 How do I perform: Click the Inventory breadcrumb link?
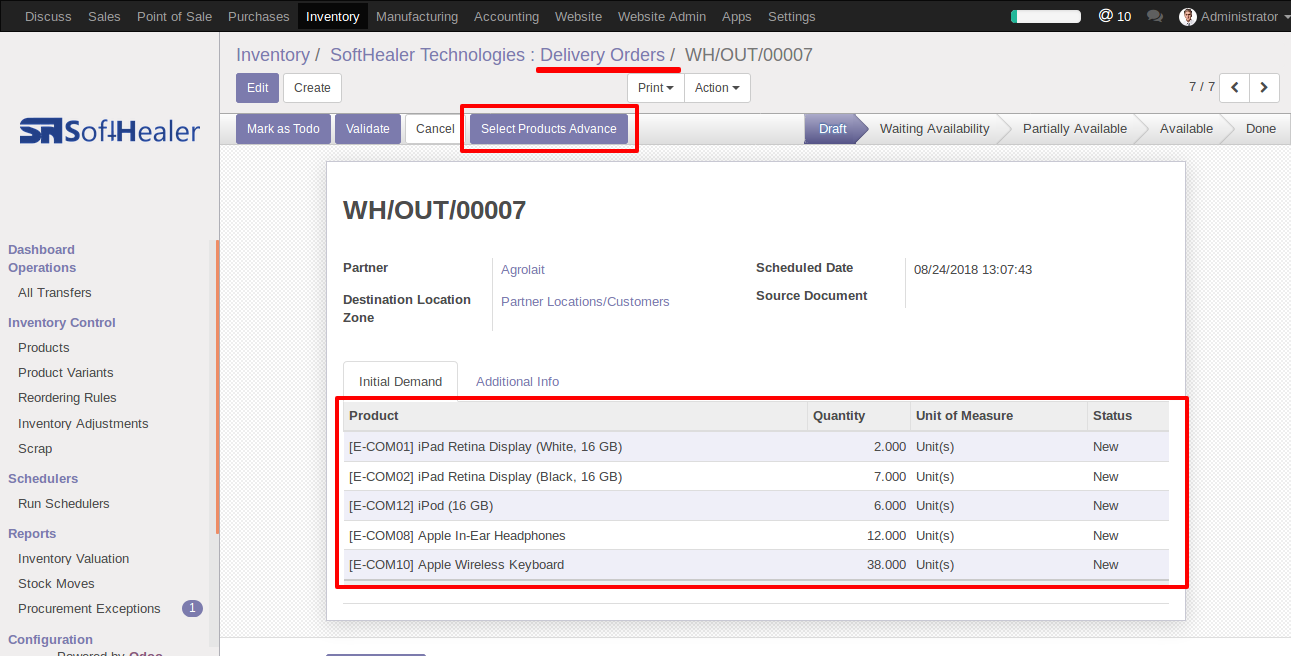(273, 55)
